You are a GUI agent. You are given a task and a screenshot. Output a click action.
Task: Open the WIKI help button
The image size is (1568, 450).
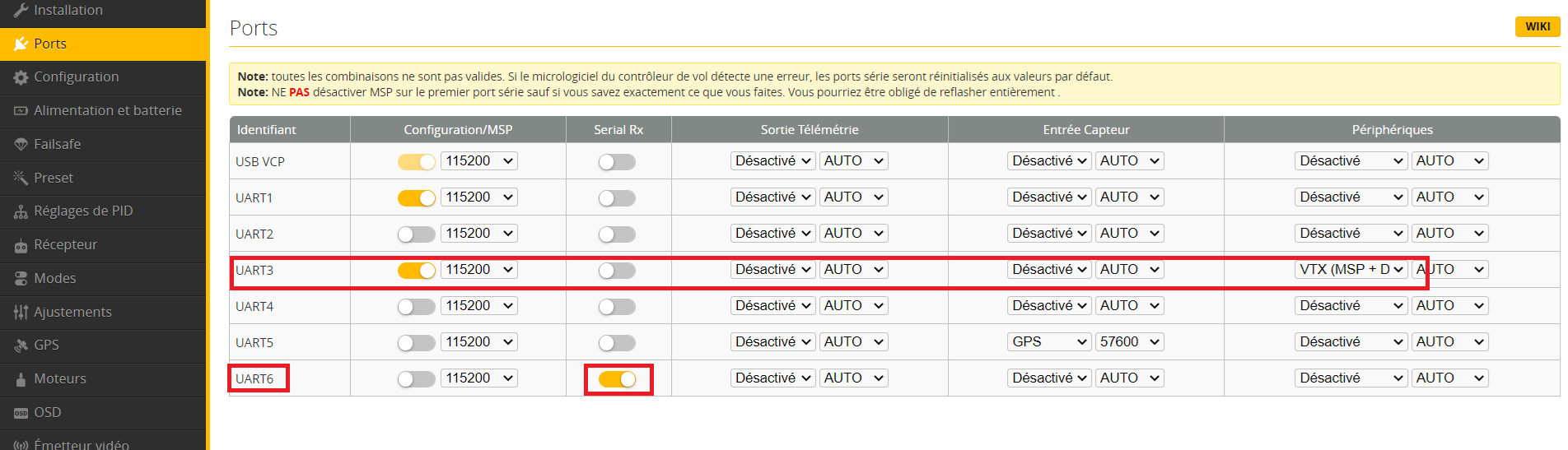[1537, 26]
